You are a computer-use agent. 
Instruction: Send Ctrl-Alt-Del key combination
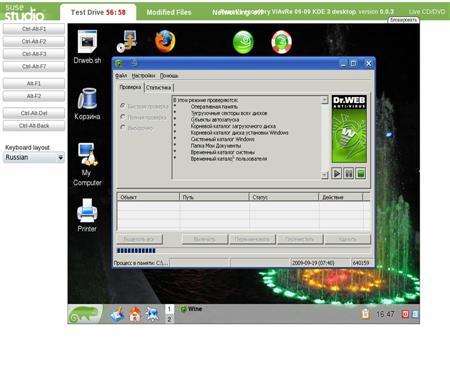pos(34,113)
